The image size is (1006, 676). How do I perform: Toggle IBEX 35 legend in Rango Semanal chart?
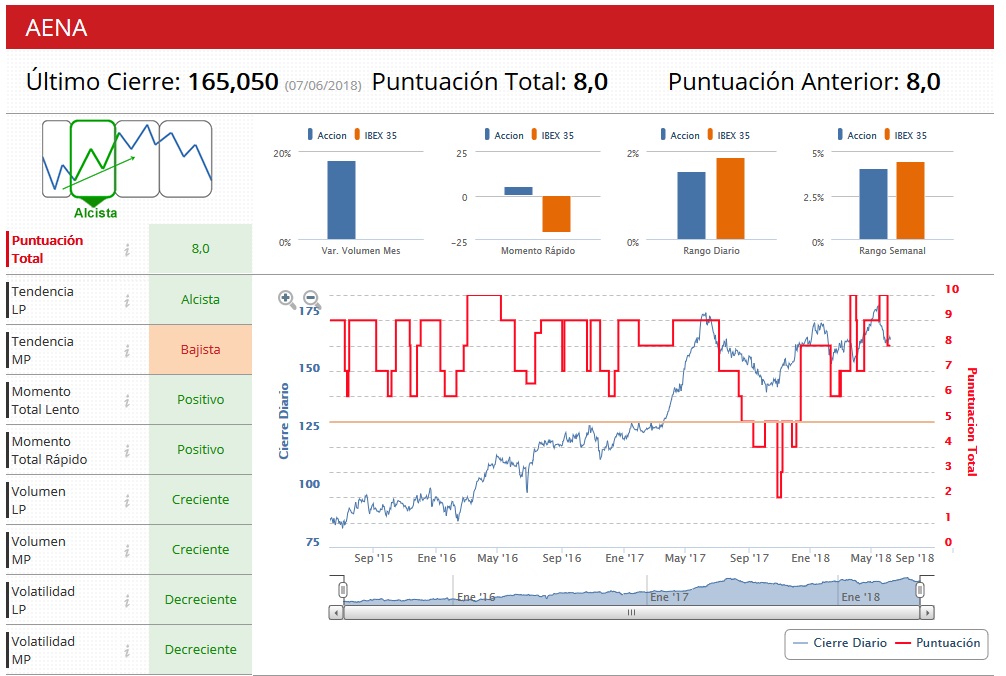coord(906,135)
